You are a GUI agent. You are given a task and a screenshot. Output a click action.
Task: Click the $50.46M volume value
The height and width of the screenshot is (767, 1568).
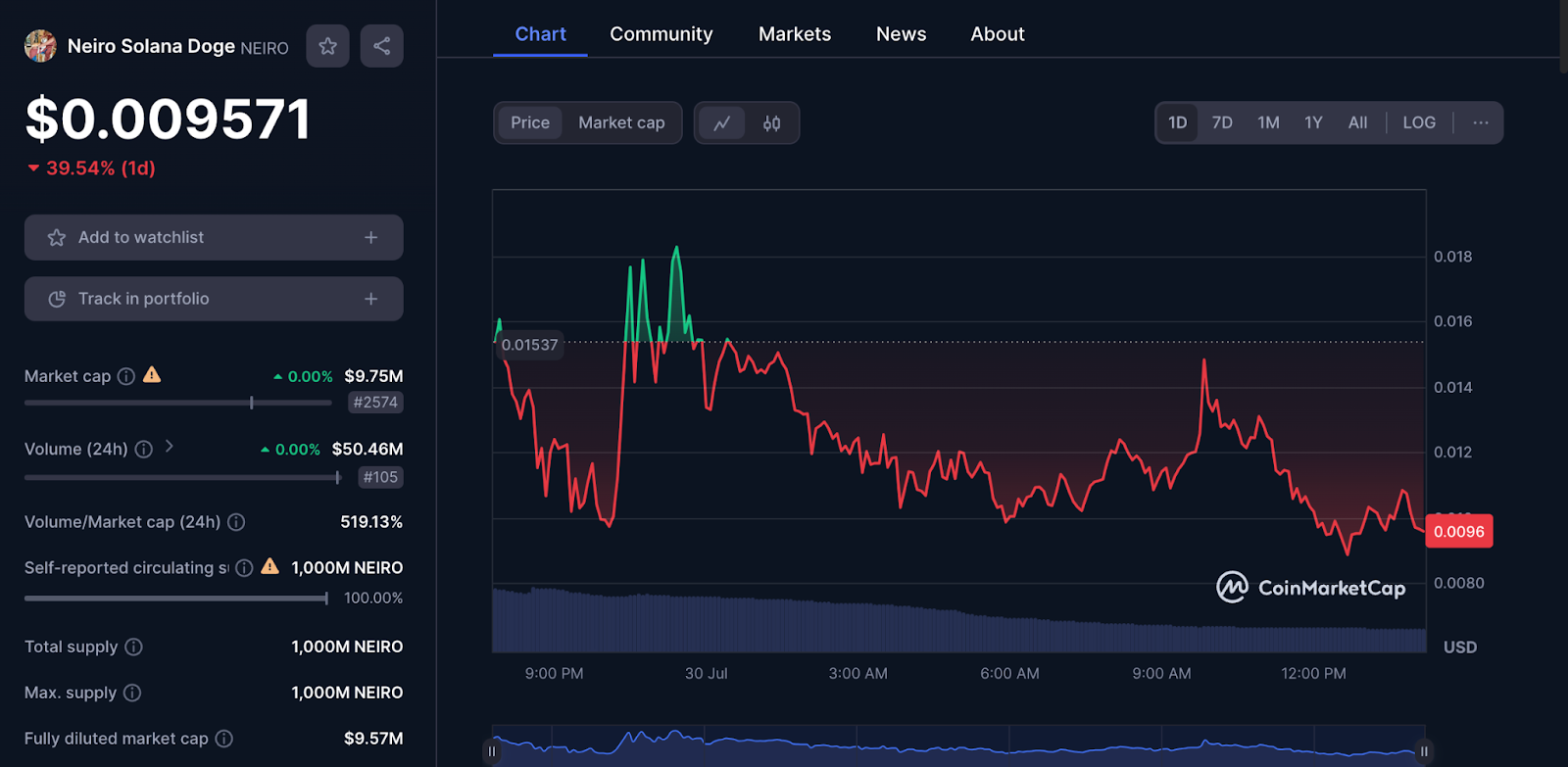point(367,450)
